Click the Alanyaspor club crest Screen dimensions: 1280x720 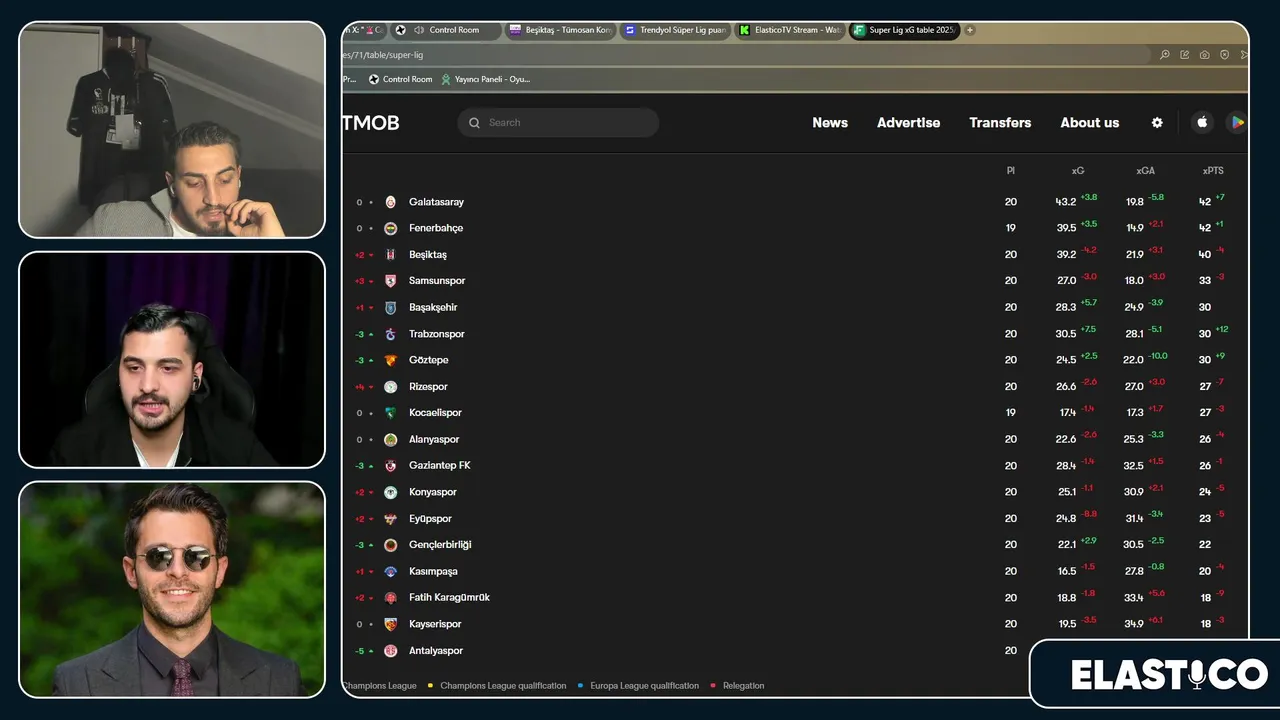[391, 440]
